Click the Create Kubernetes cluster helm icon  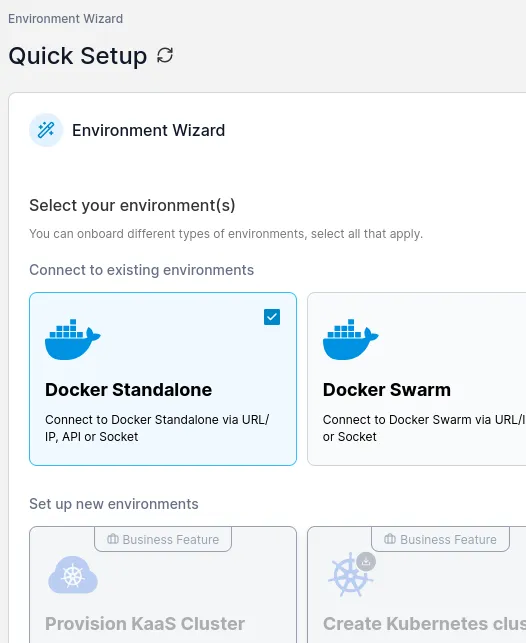[351, 574]
